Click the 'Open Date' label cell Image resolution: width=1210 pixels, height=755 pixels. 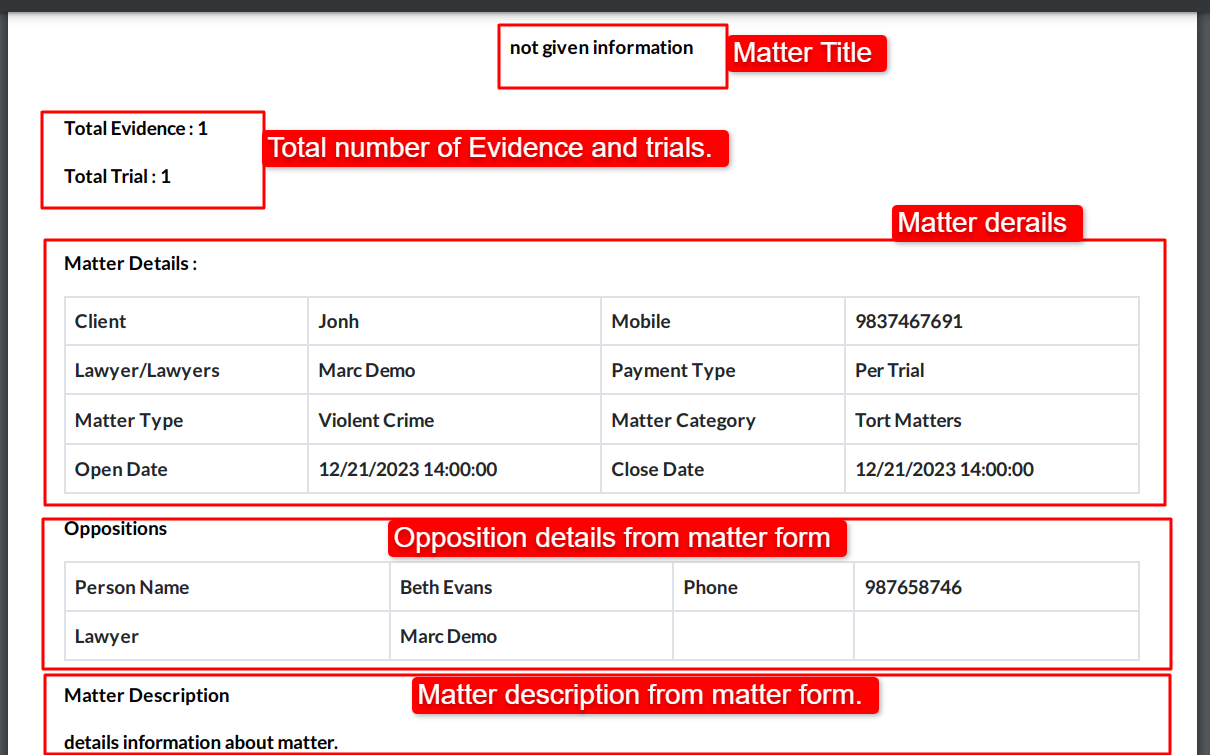tap(187, 469)
